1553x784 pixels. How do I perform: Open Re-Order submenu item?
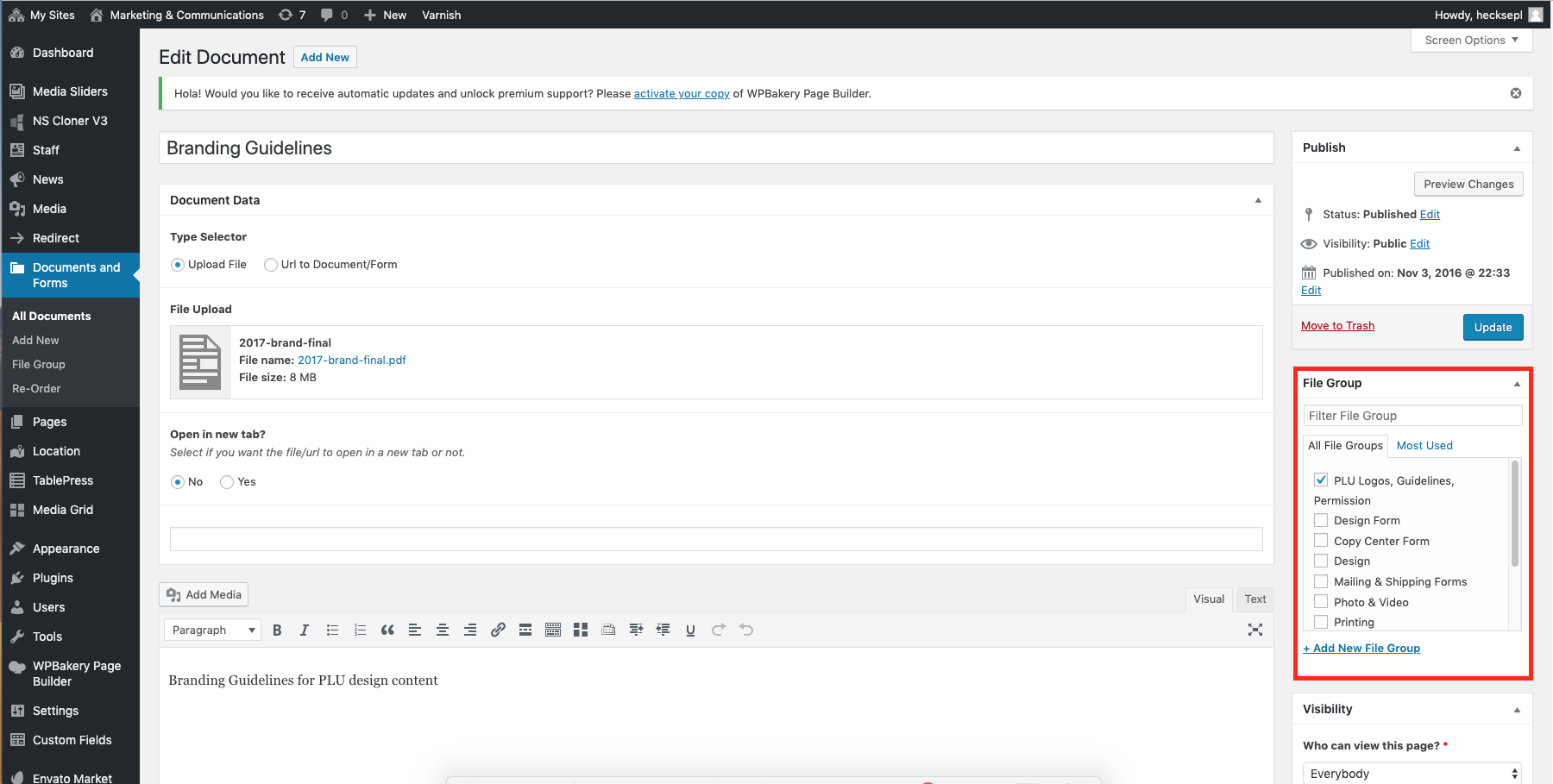click(x=36, y=388)
